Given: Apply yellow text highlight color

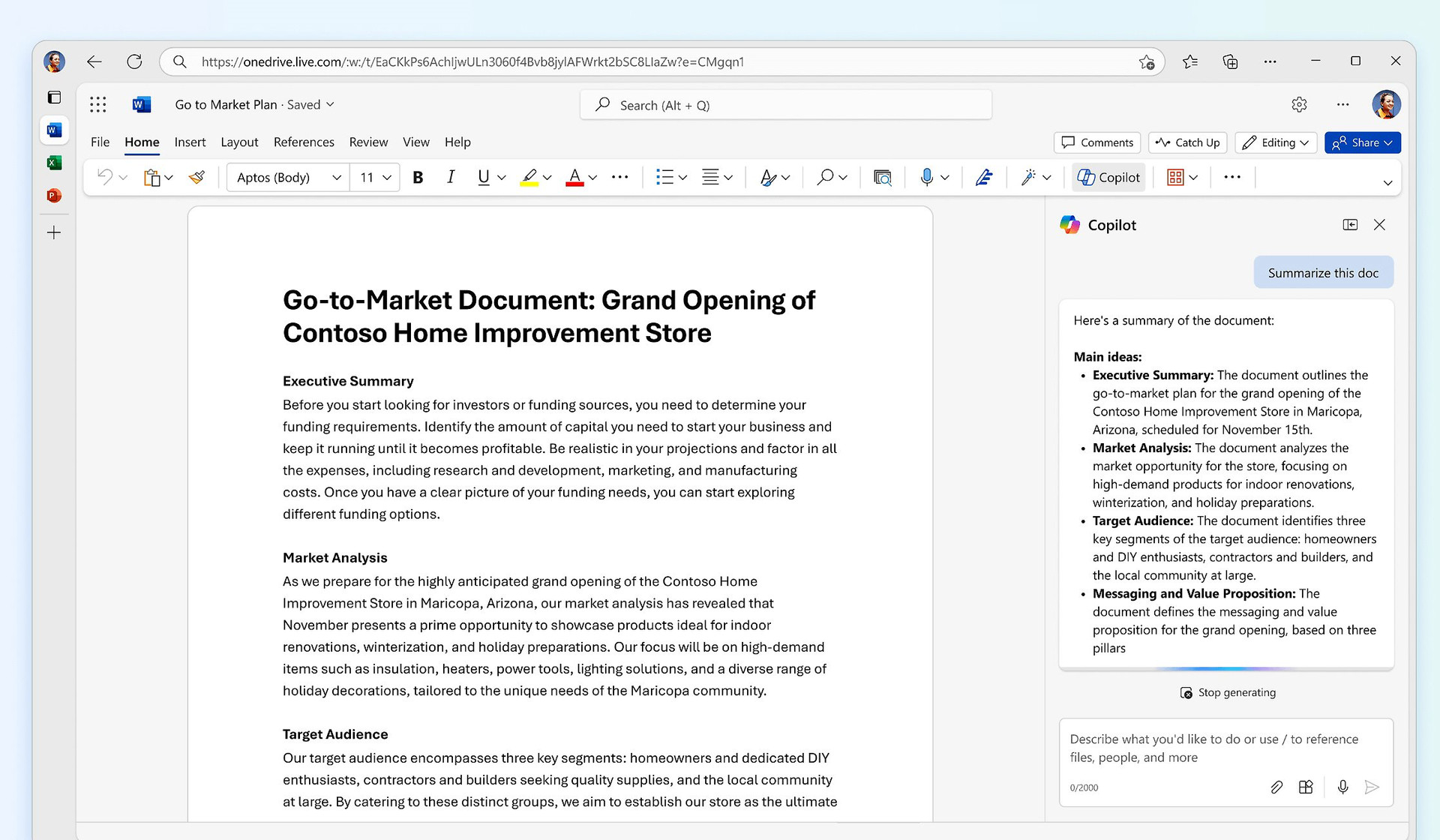Looking at the screenshot, I should point(529,177).
